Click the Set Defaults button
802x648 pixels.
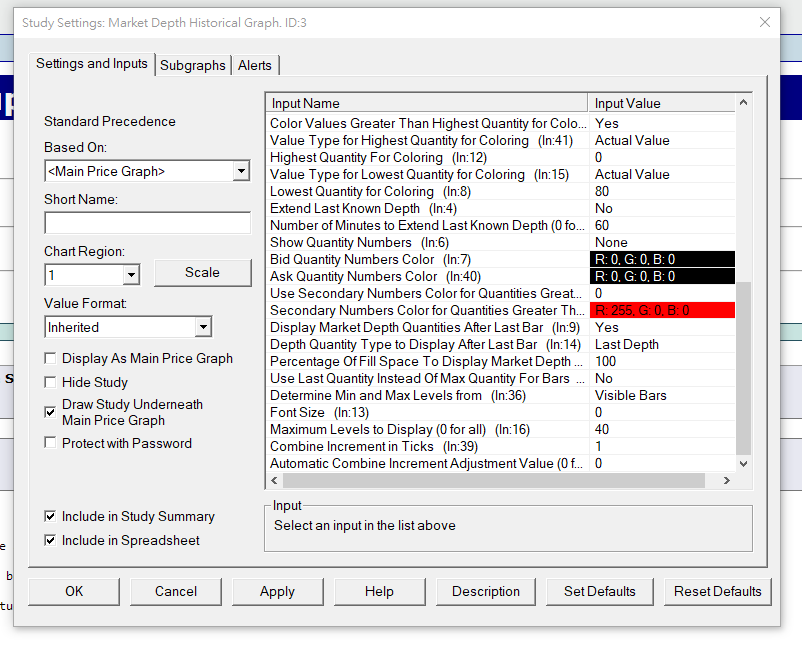(x=599, y=592)
